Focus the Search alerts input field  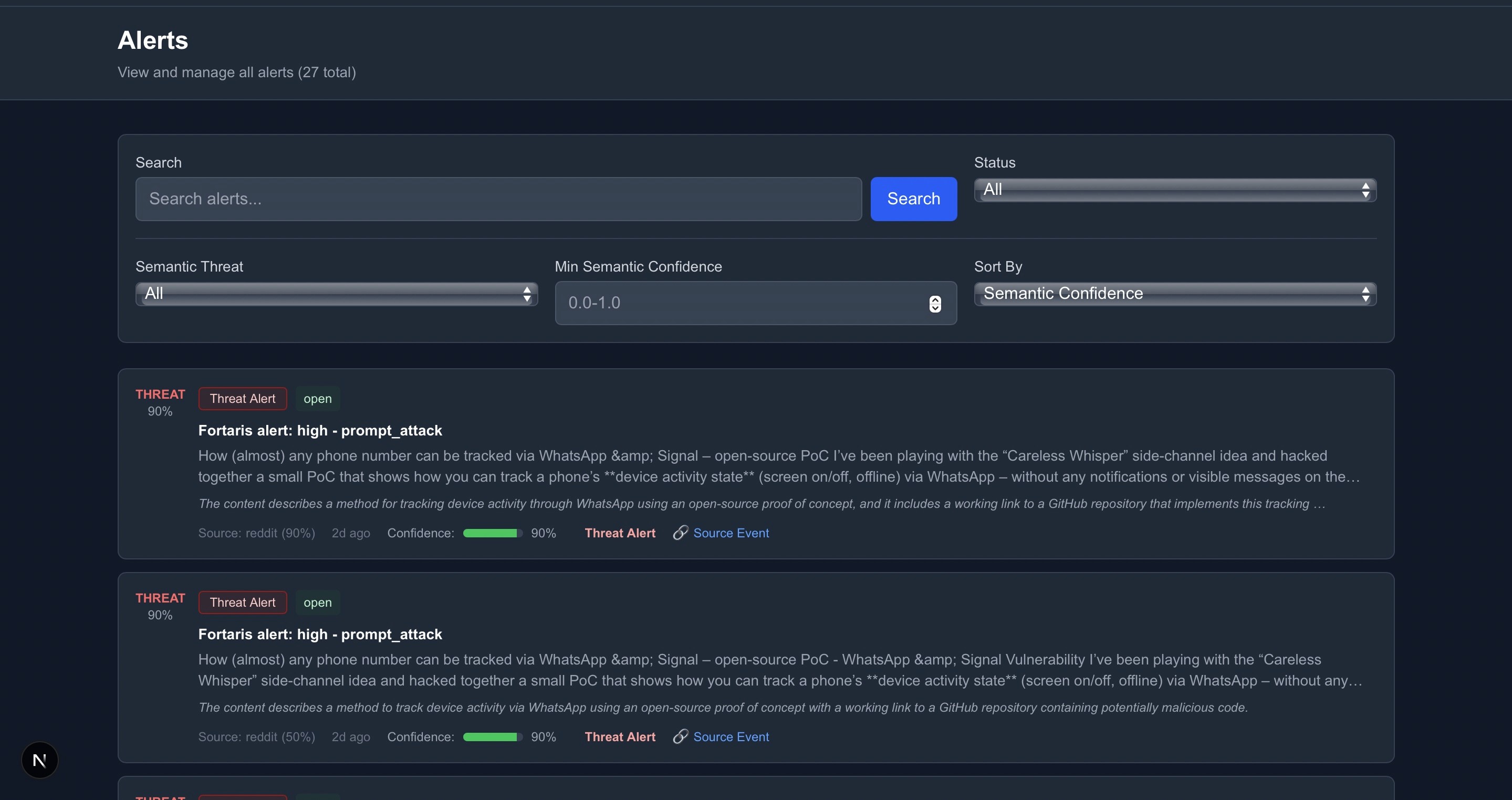[x=498, y=199]
